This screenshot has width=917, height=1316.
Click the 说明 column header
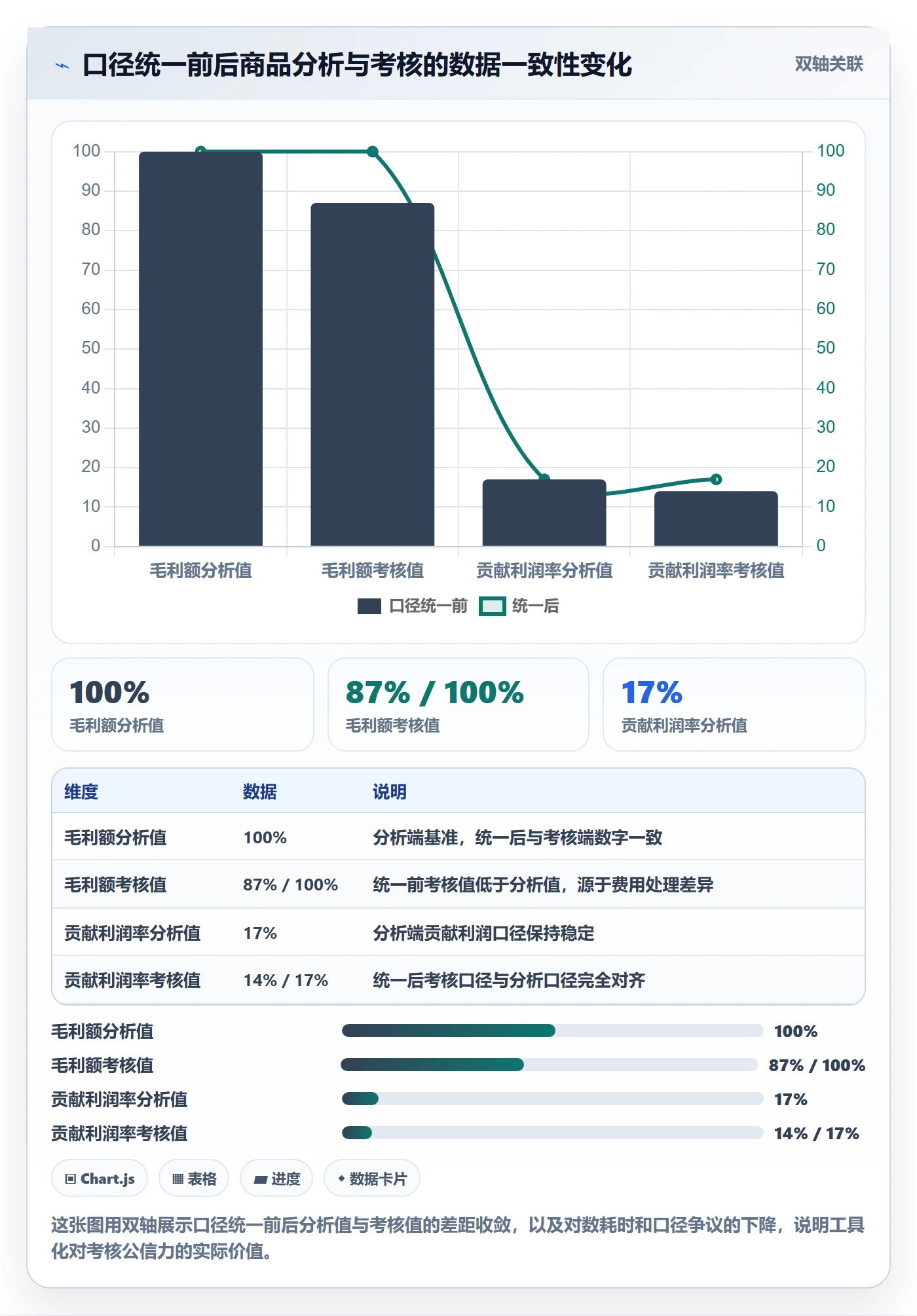390,792
